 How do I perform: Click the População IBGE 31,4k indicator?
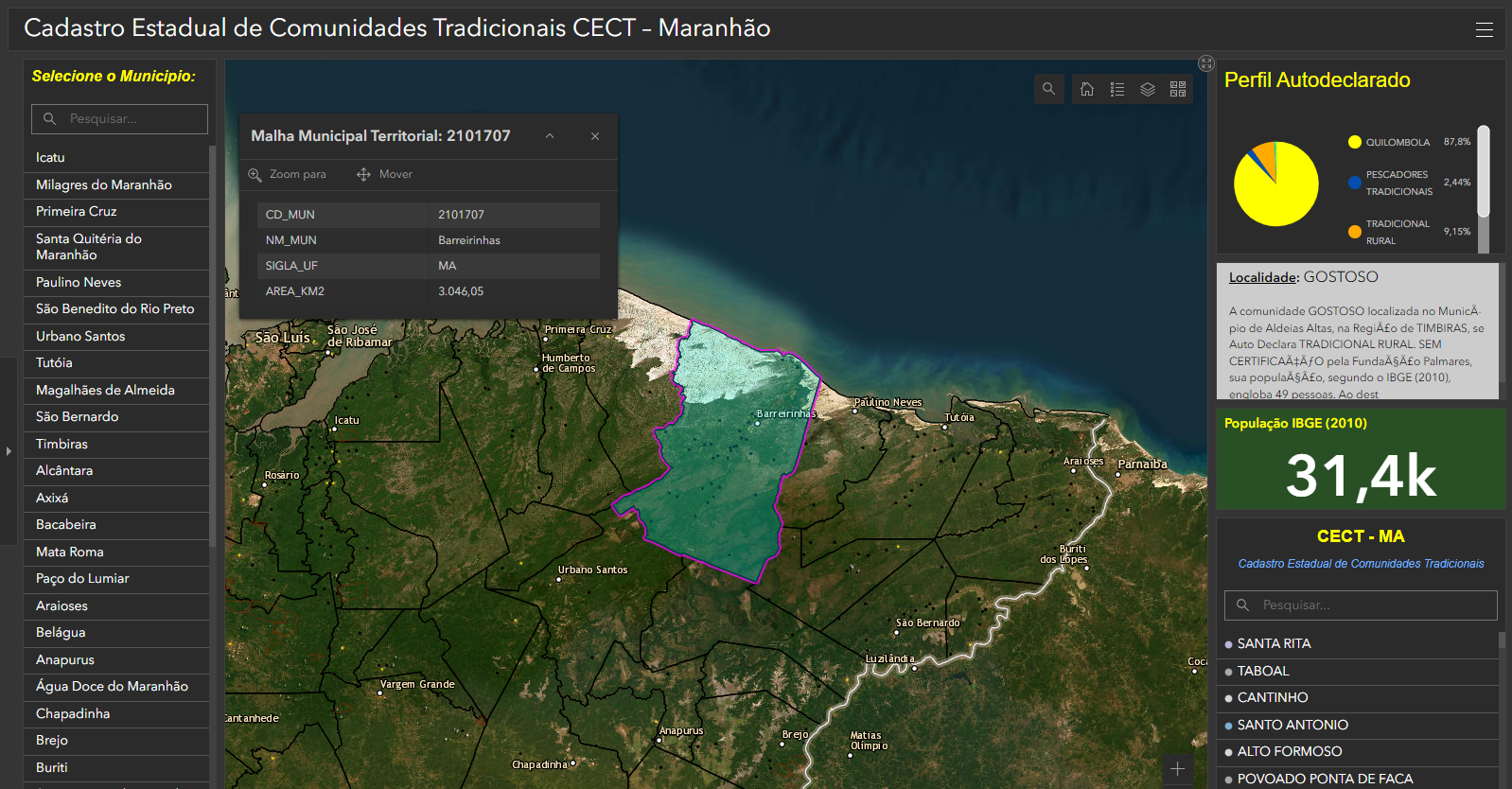coord(1361,475)
